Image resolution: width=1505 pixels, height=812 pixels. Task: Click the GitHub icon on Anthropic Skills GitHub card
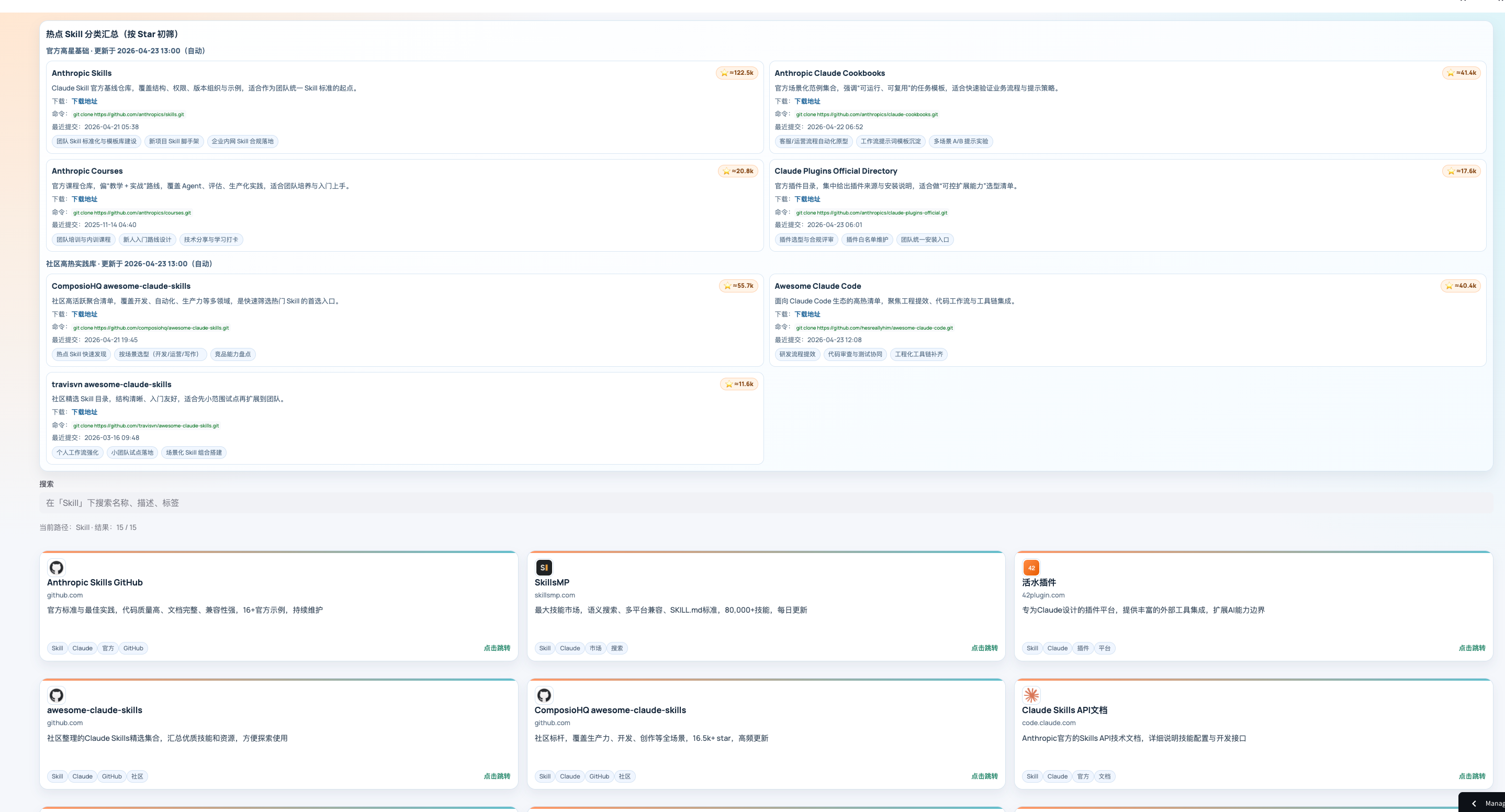tap(56, 567)
